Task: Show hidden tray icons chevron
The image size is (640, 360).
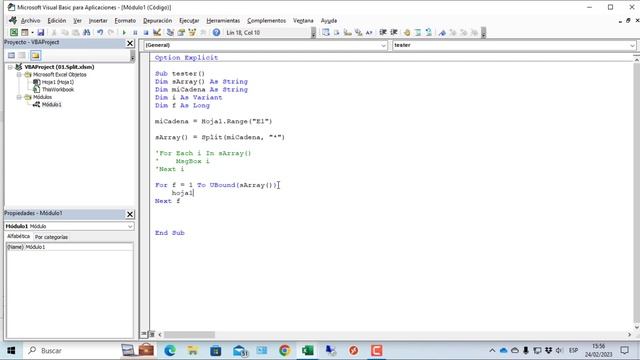Action: point(492,350)
